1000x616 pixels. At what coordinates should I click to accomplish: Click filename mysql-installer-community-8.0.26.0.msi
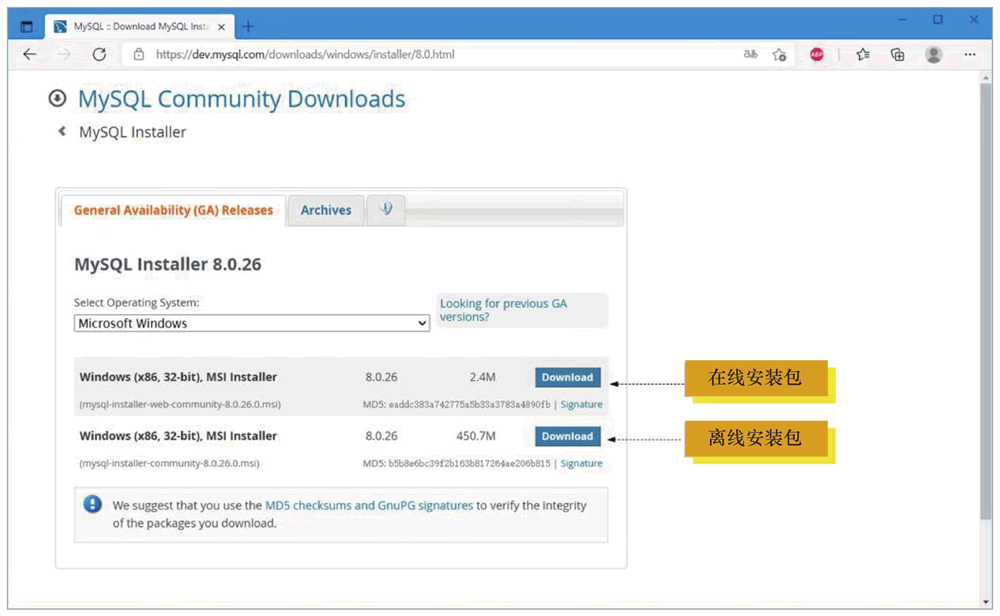click(169, 464)
